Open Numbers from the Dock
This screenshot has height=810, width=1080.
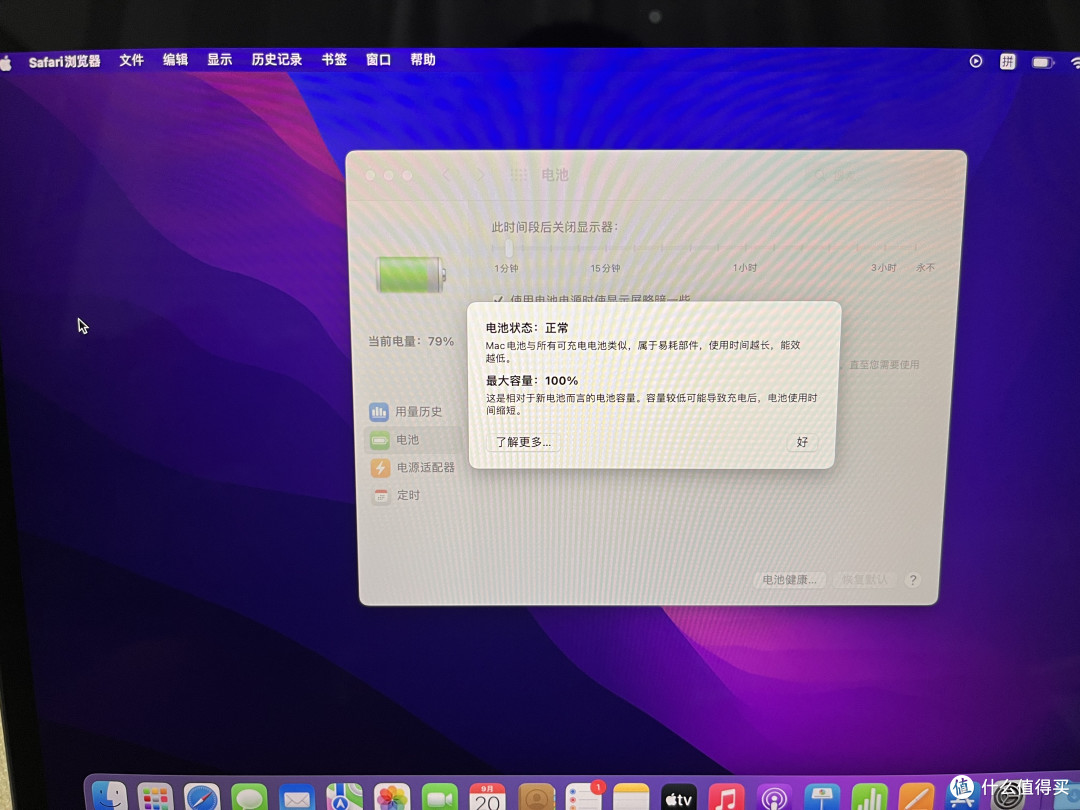[x=869, y=798]
